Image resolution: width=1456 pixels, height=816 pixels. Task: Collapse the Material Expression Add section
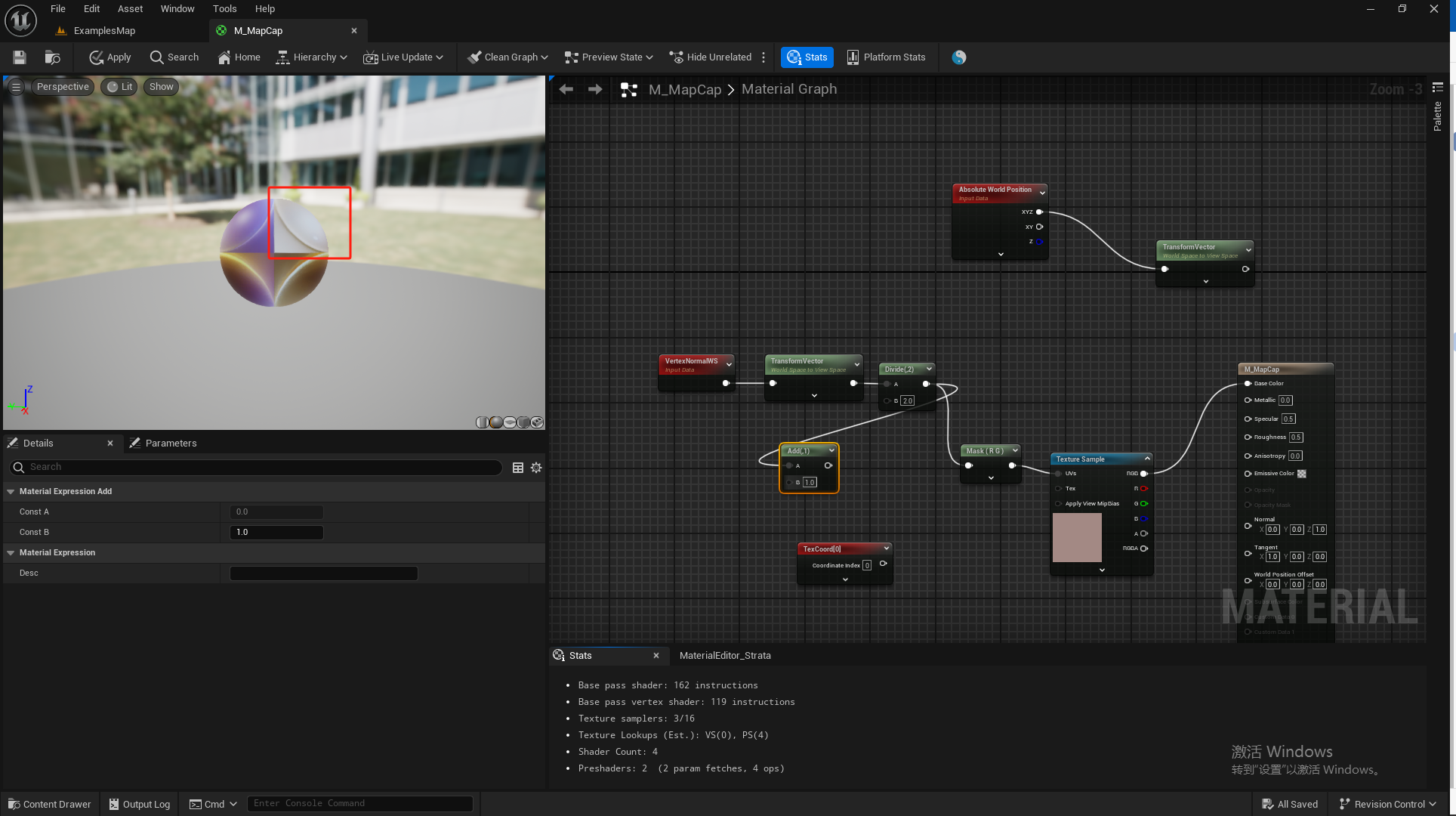(11, 491)
